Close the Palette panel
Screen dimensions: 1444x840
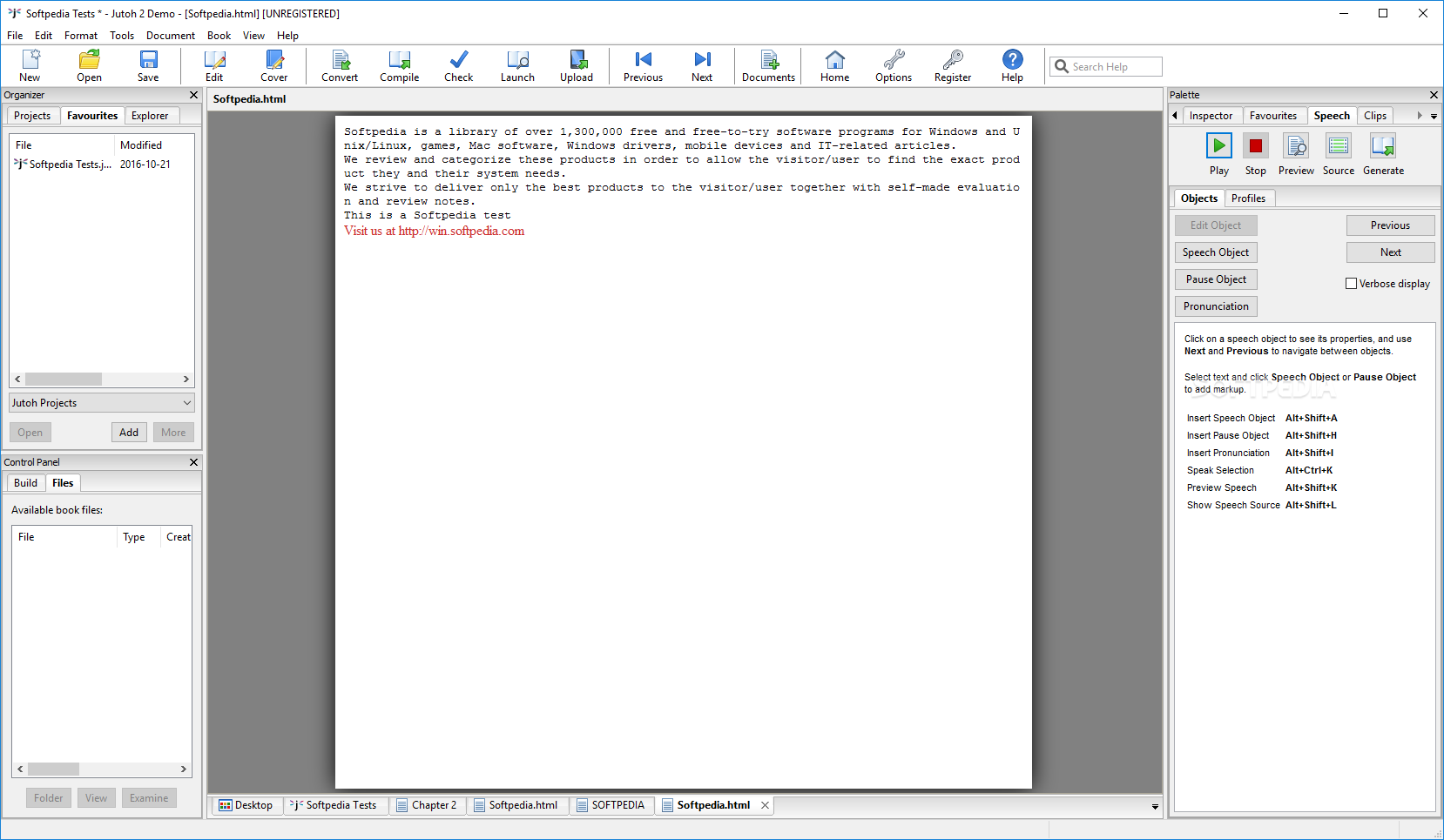point(1434,95)
